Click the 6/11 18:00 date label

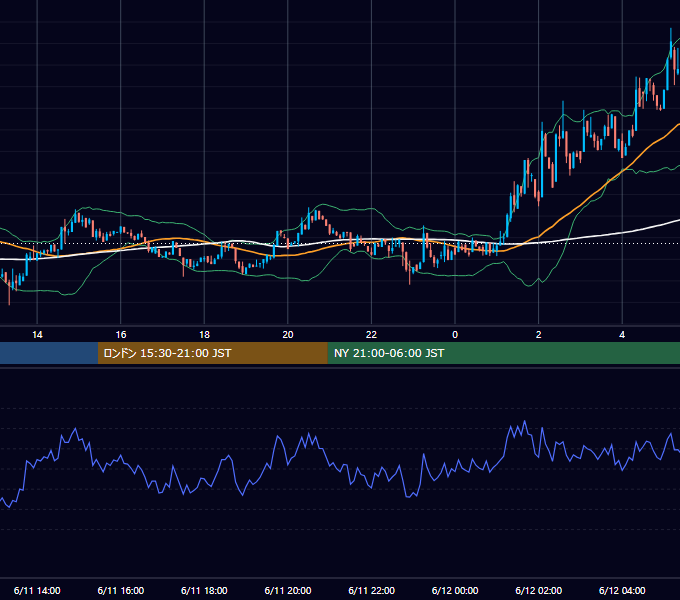[204, 590]
